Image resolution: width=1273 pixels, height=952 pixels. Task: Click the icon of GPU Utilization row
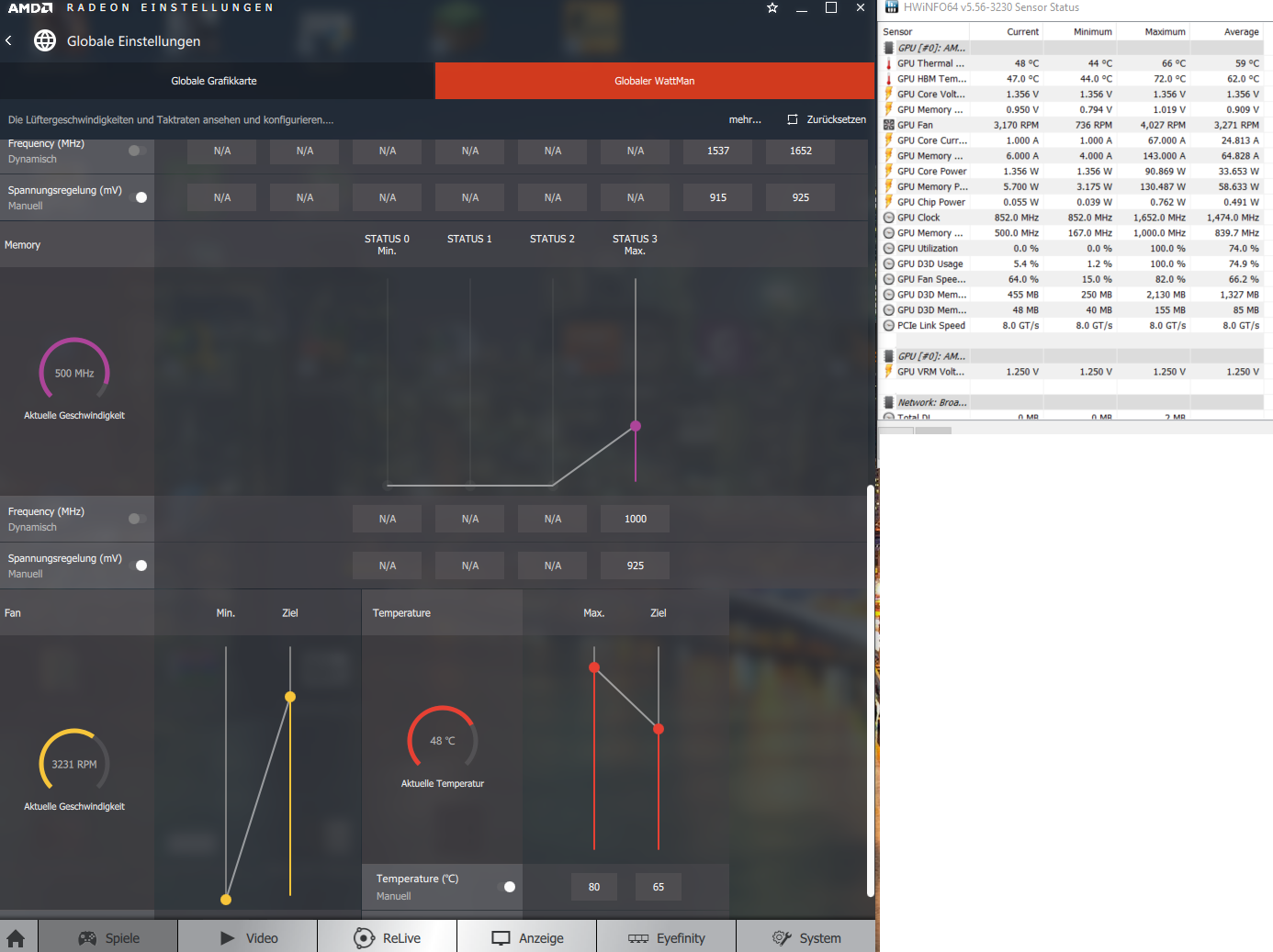tap(888, 248)
